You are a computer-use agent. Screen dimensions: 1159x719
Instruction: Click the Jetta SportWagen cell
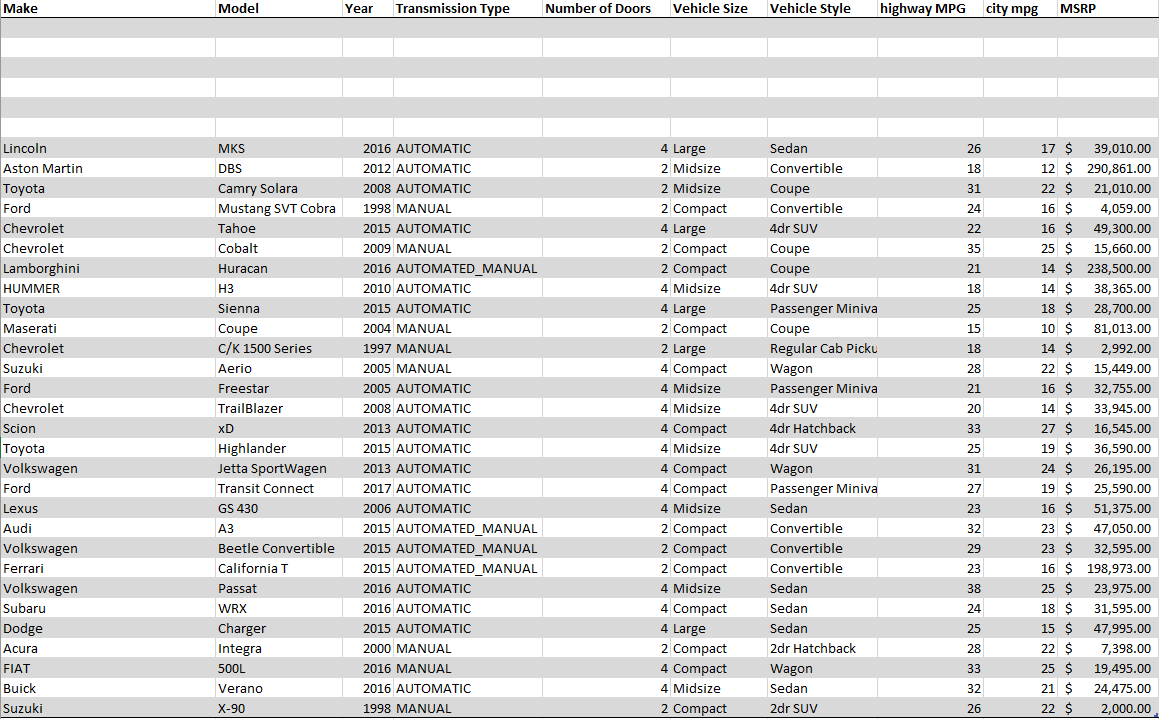pyautogui.click(x=279, y=468)
